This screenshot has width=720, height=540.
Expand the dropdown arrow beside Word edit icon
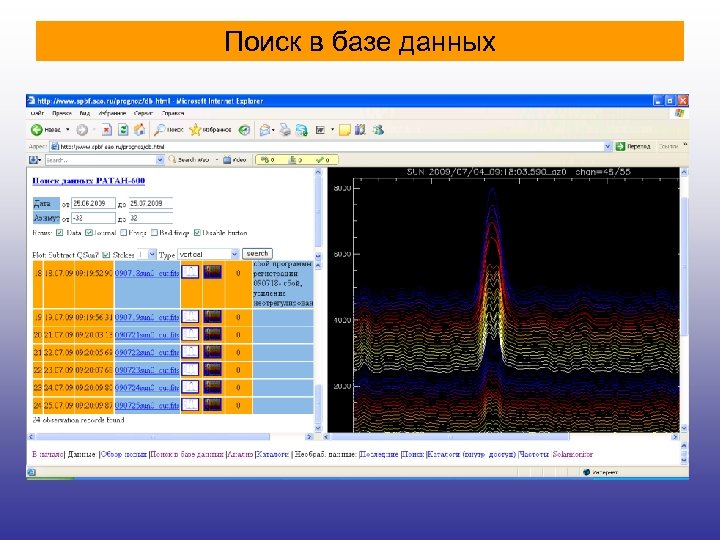click(x=332, y=130)
